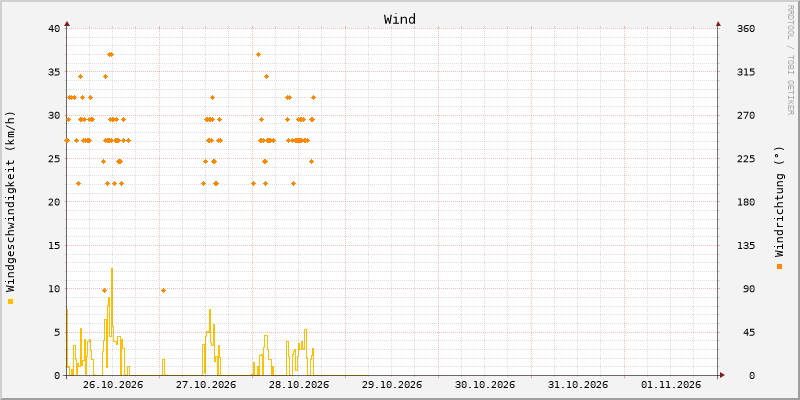Click the date label 26.10.2026

pyautogui.click(x=113, y=385)
